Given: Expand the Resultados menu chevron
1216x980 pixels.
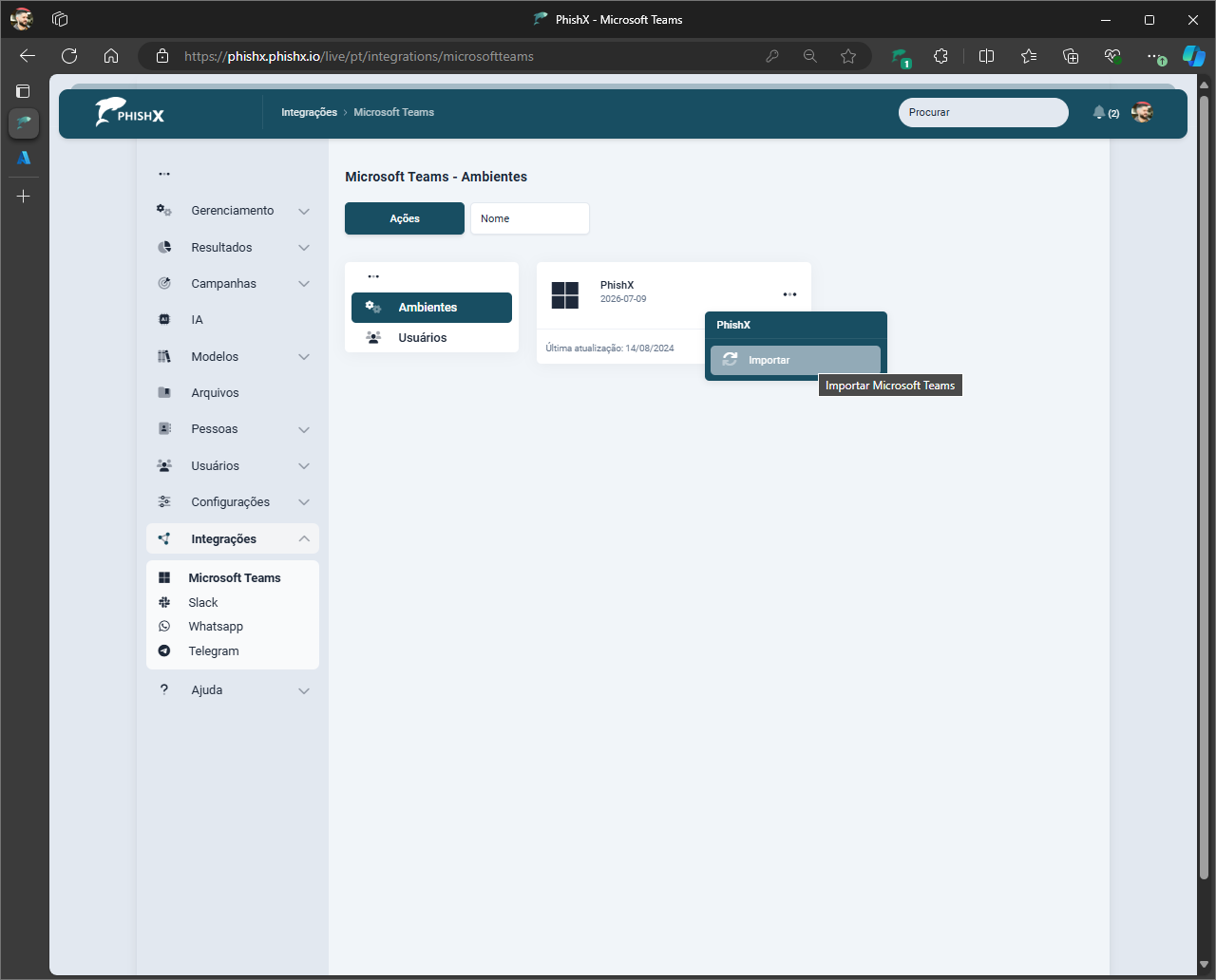Looking at the screenshot, I should click(x=304, y=248).
